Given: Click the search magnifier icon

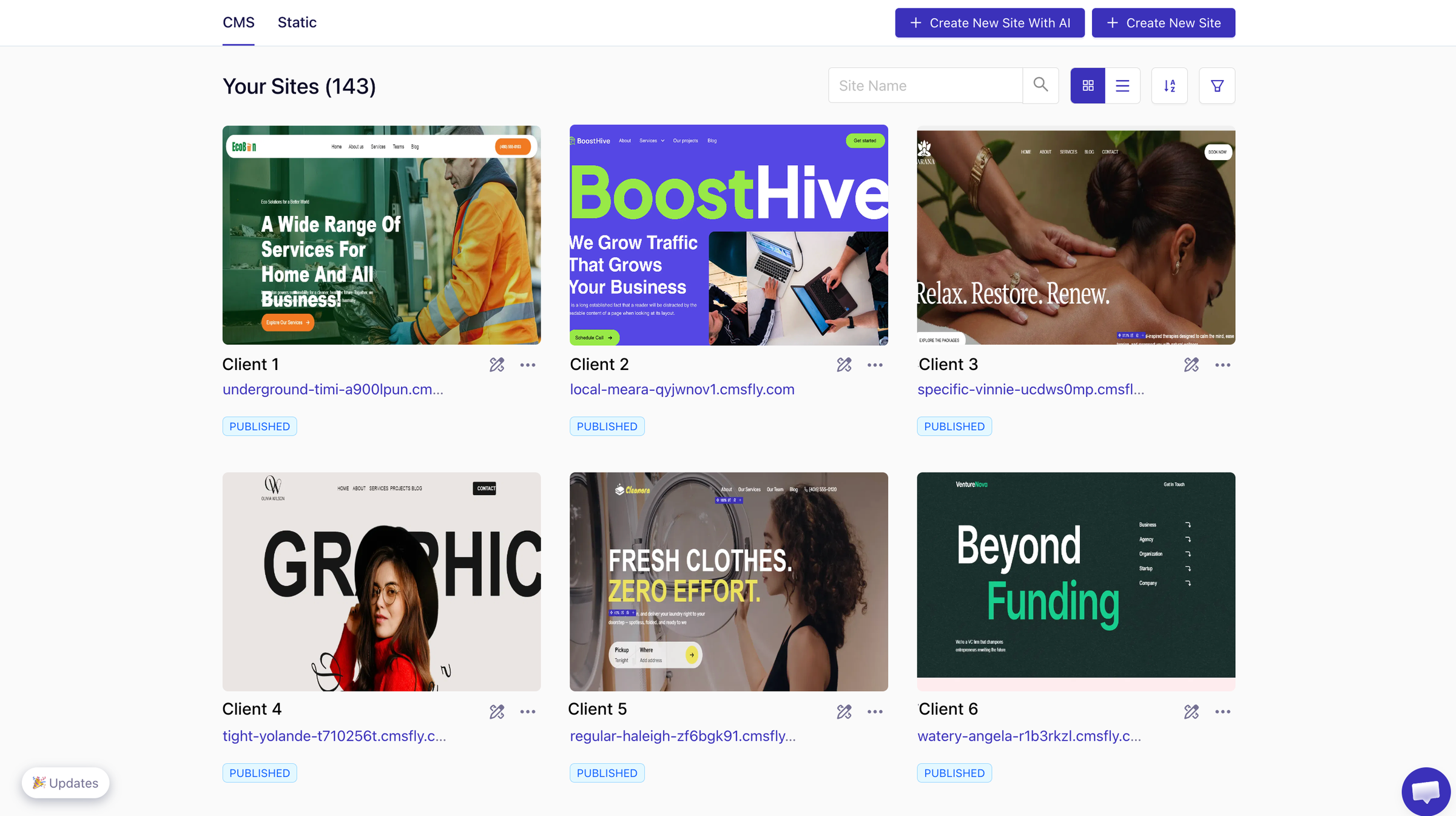Looking at the screenshot, I should 1040,85.
